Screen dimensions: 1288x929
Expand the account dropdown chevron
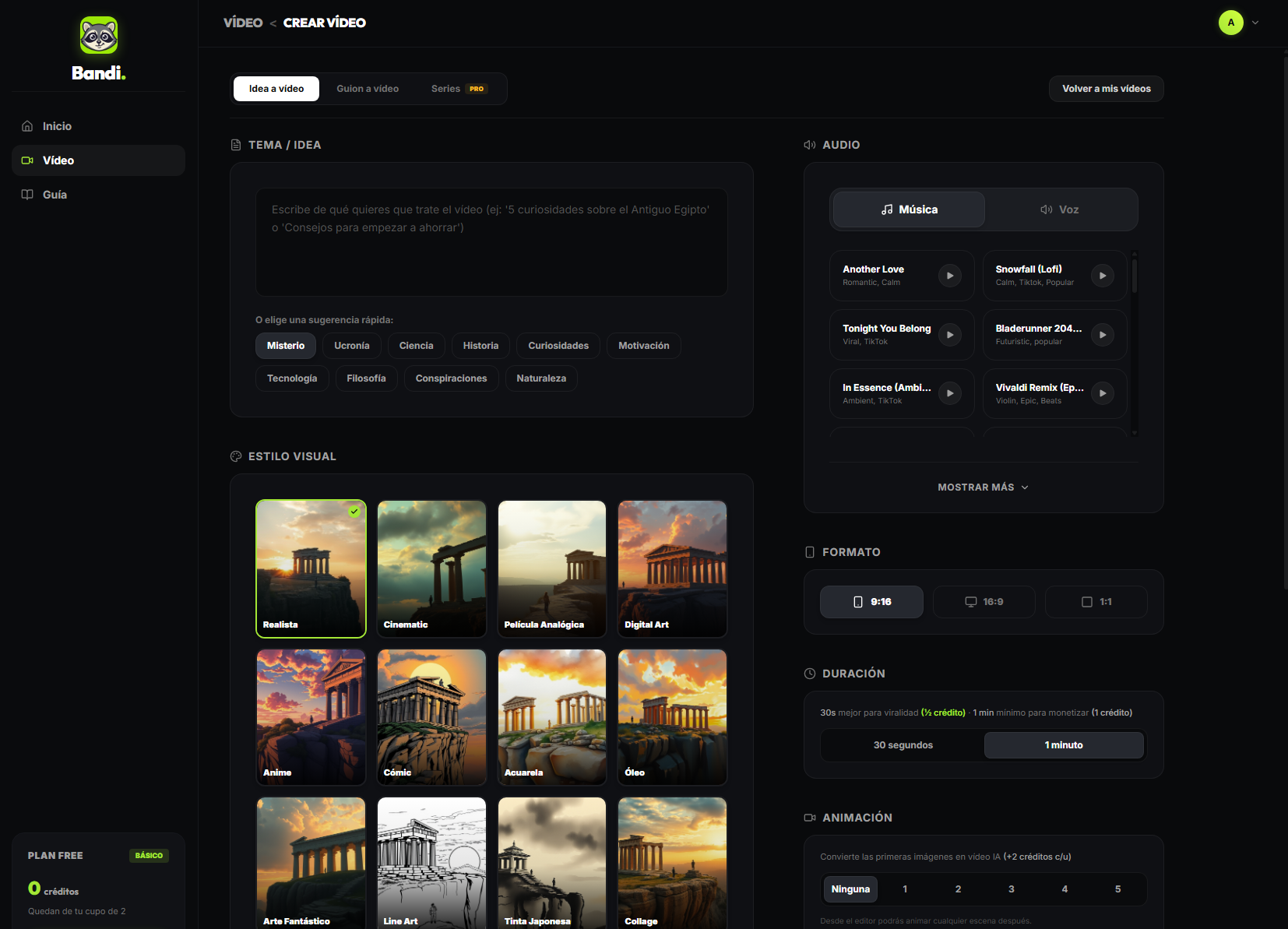click(1255, 23)
